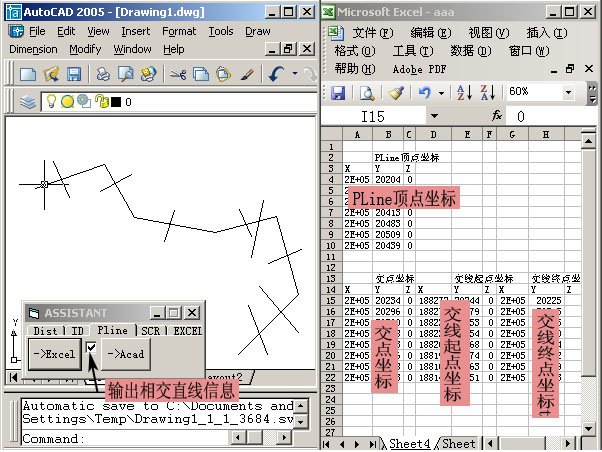Click the black layer color swatch
This screenshot has height=452, width=602.
pyautogui.click(x=115, y=102)
